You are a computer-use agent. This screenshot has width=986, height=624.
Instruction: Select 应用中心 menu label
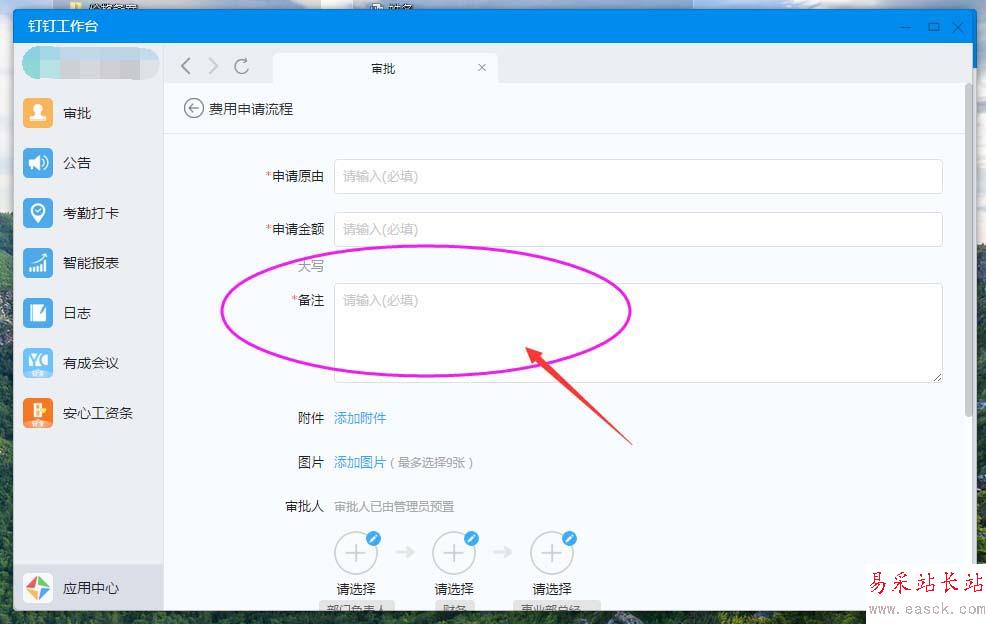point(91,588)
